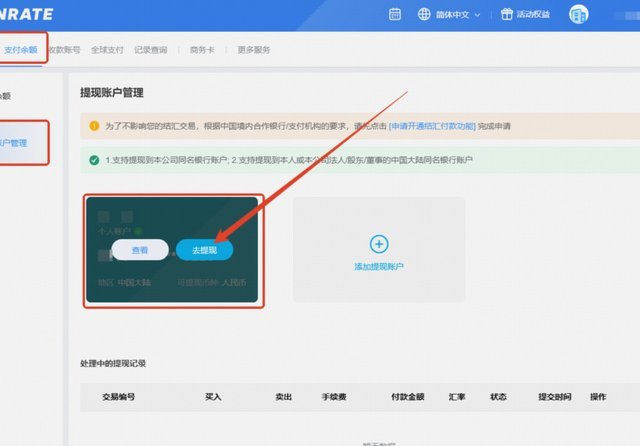Click the 去提现 button

pos(204,250)
